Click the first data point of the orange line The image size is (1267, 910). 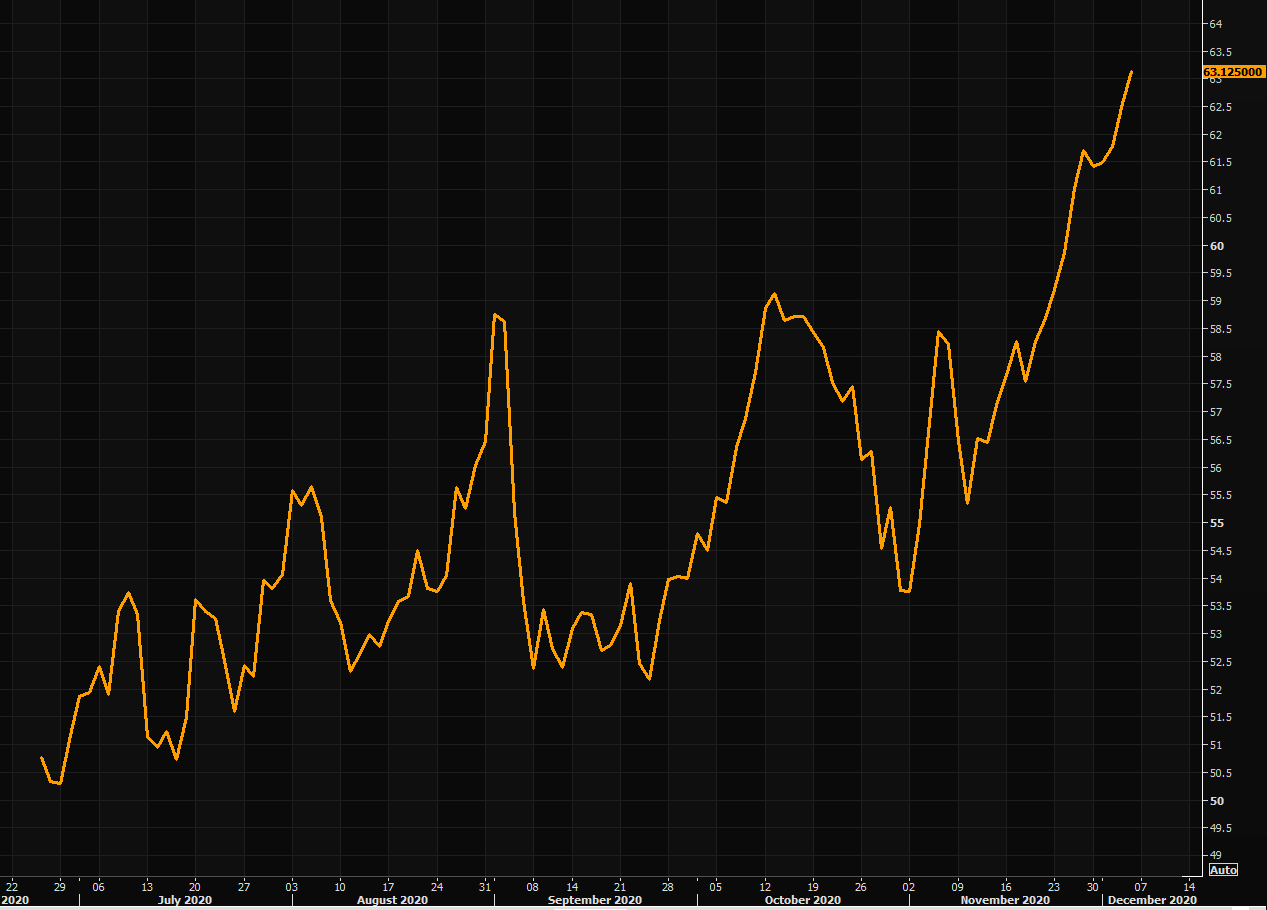(x=41, y=757)
